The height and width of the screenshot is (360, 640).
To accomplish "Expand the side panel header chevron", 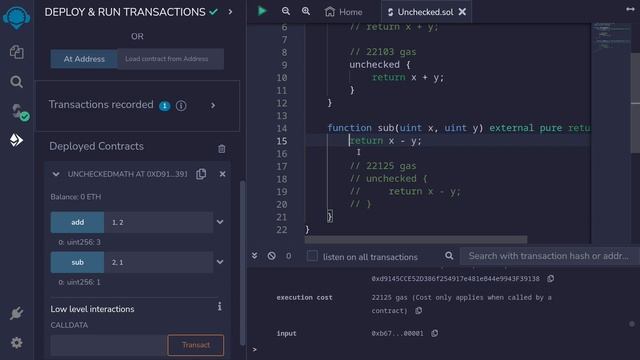I will tap(230, 12).
